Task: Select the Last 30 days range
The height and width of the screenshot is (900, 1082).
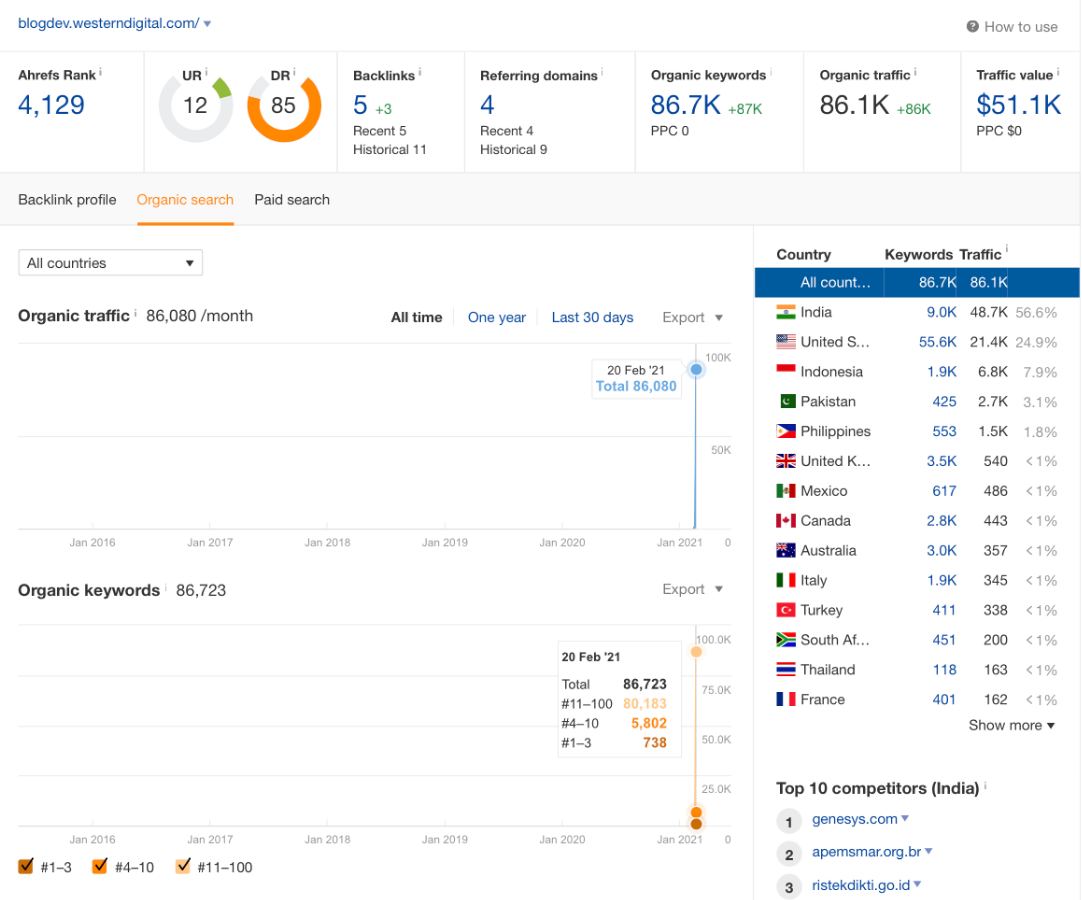Action: [x=592, y=317]
